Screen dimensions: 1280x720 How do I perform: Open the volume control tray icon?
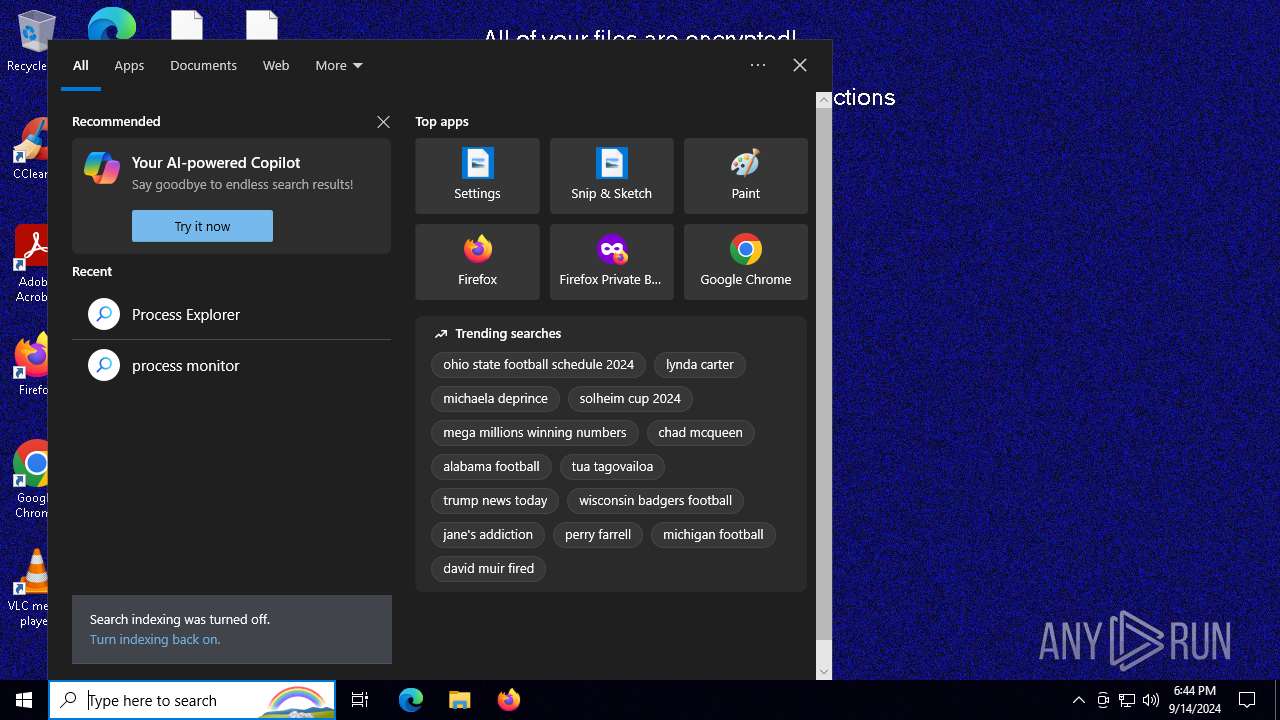point(1151,700)
